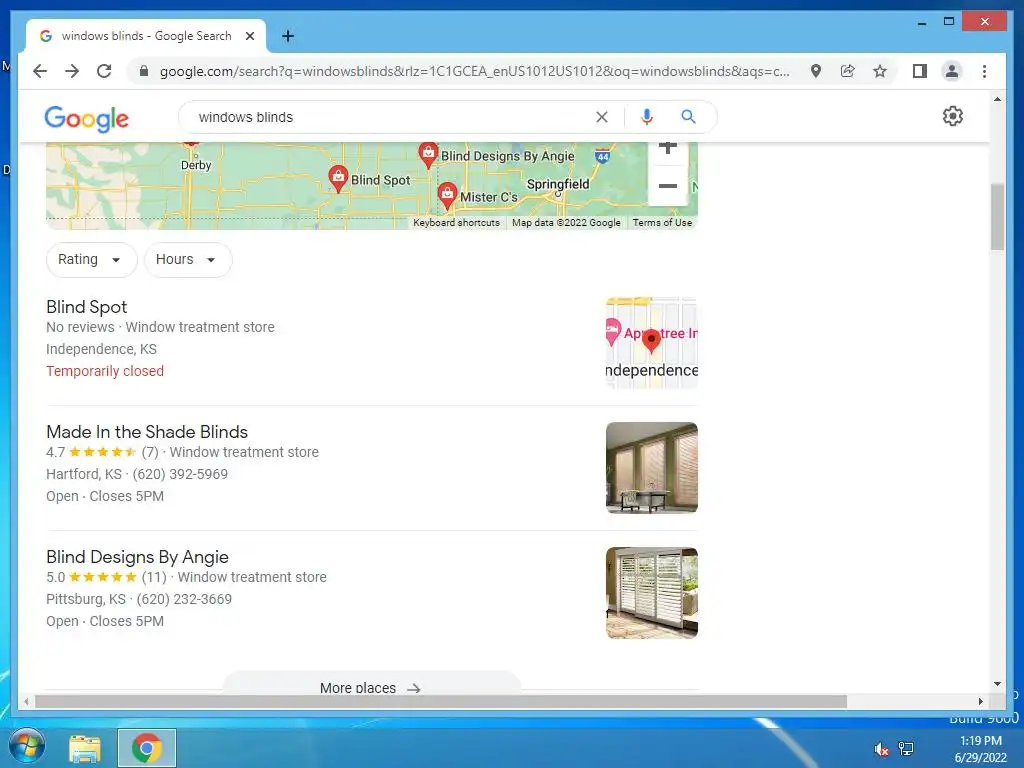Open a new browser tab
Viewport: 1024px width, 768px height.
(287, 36)
